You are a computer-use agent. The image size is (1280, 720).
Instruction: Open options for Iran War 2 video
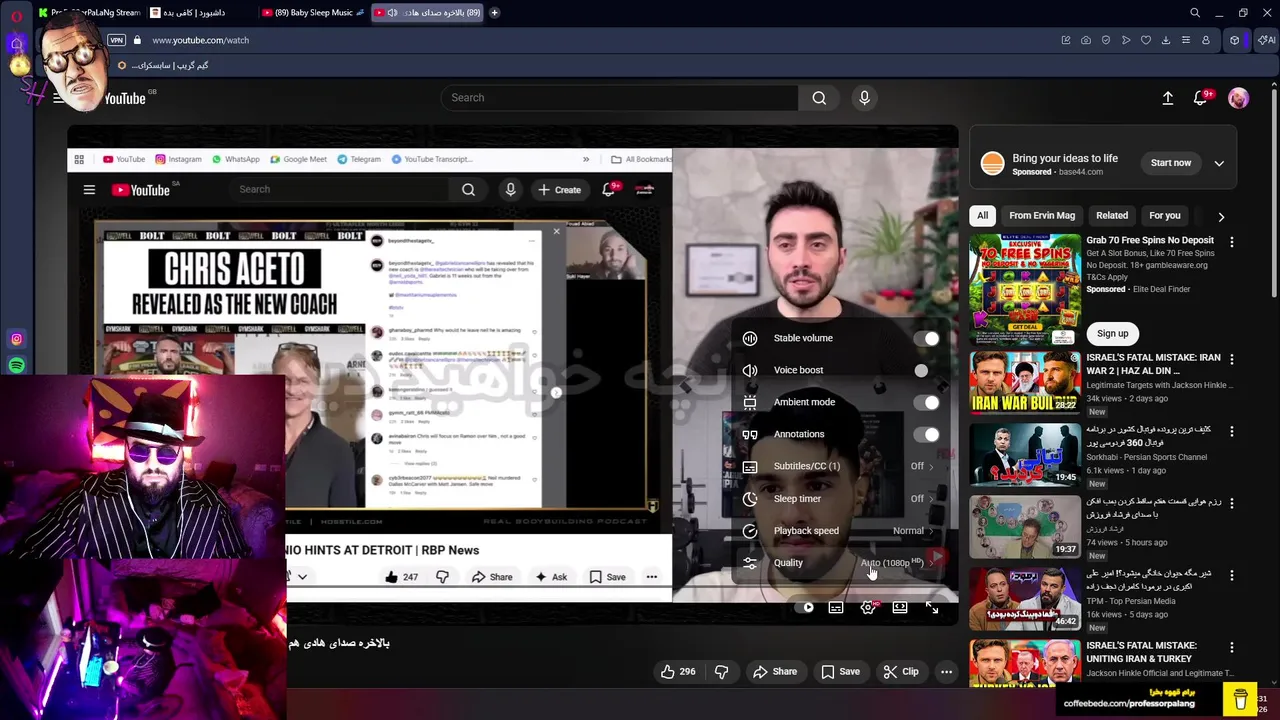pyautogui.click(x=1231, y=359)
